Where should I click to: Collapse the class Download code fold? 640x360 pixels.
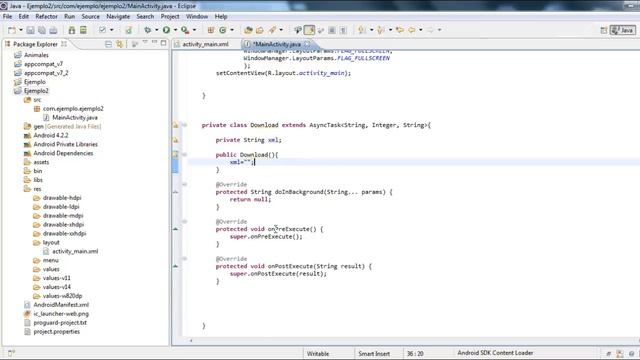pos(184,125)
